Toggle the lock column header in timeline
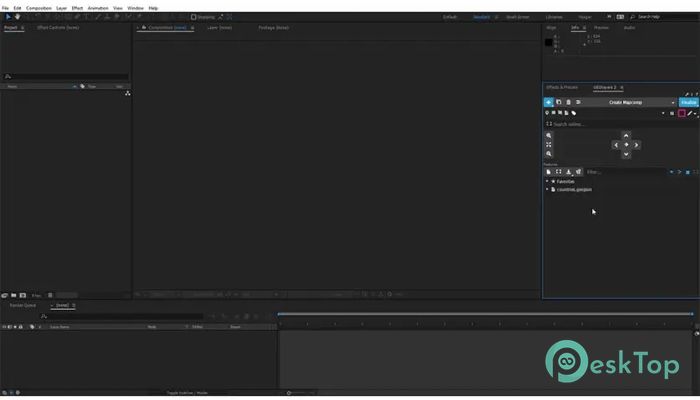 pyautogui.click(x=21, y=327)
